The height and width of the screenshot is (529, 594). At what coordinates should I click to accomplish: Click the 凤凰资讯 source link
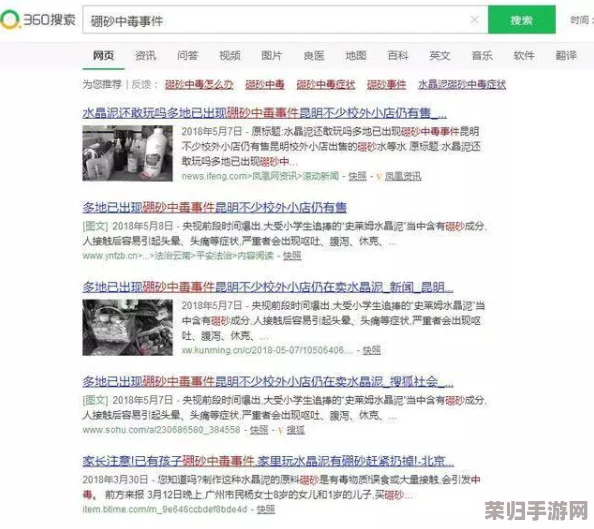click(403, 176)
